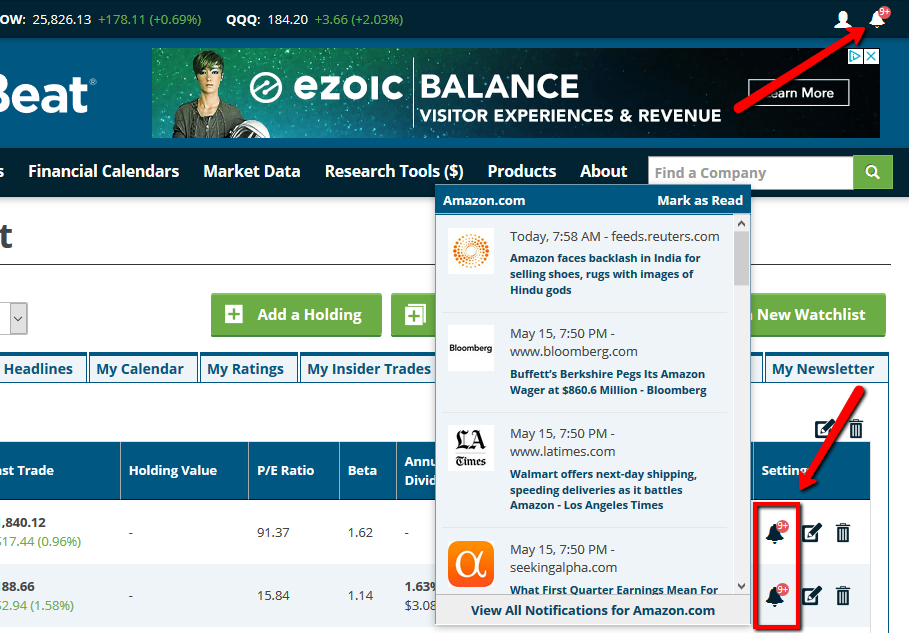Click the Add a Holding button
Viewport: 909px width, 633px height.
(x=296, y=315)
